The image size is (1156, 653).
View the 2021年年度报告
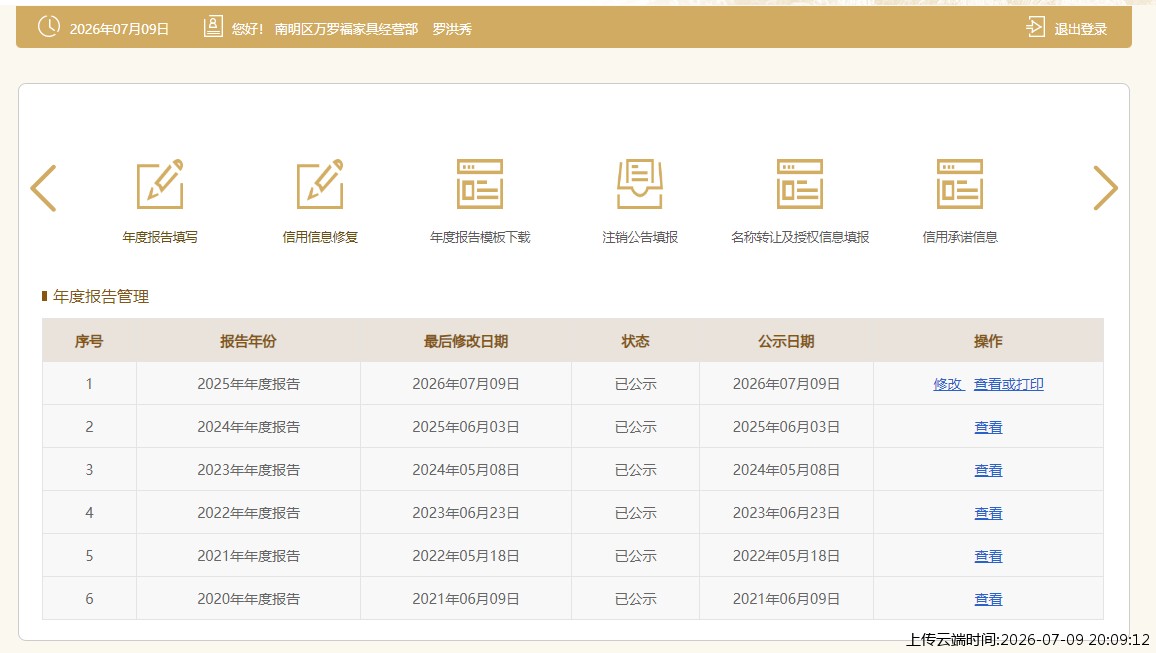tap(988, 556)
